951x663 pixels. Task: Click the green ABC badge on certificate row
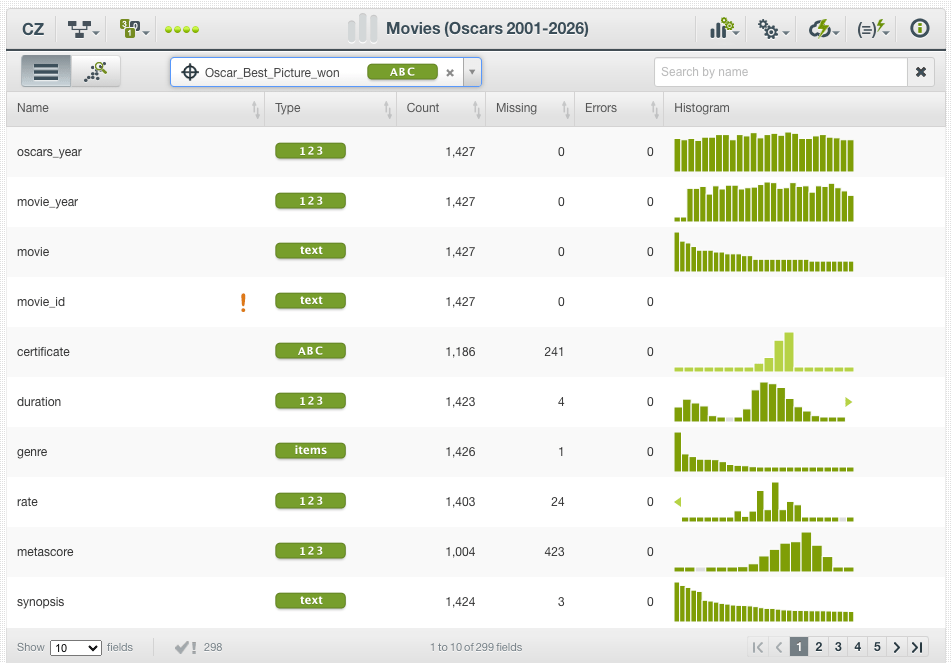311,351
